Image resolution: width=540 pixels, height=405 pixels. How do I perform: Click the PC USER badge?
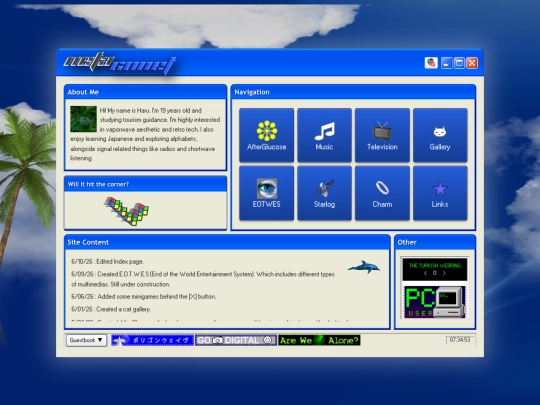click(x=435, y=302)
